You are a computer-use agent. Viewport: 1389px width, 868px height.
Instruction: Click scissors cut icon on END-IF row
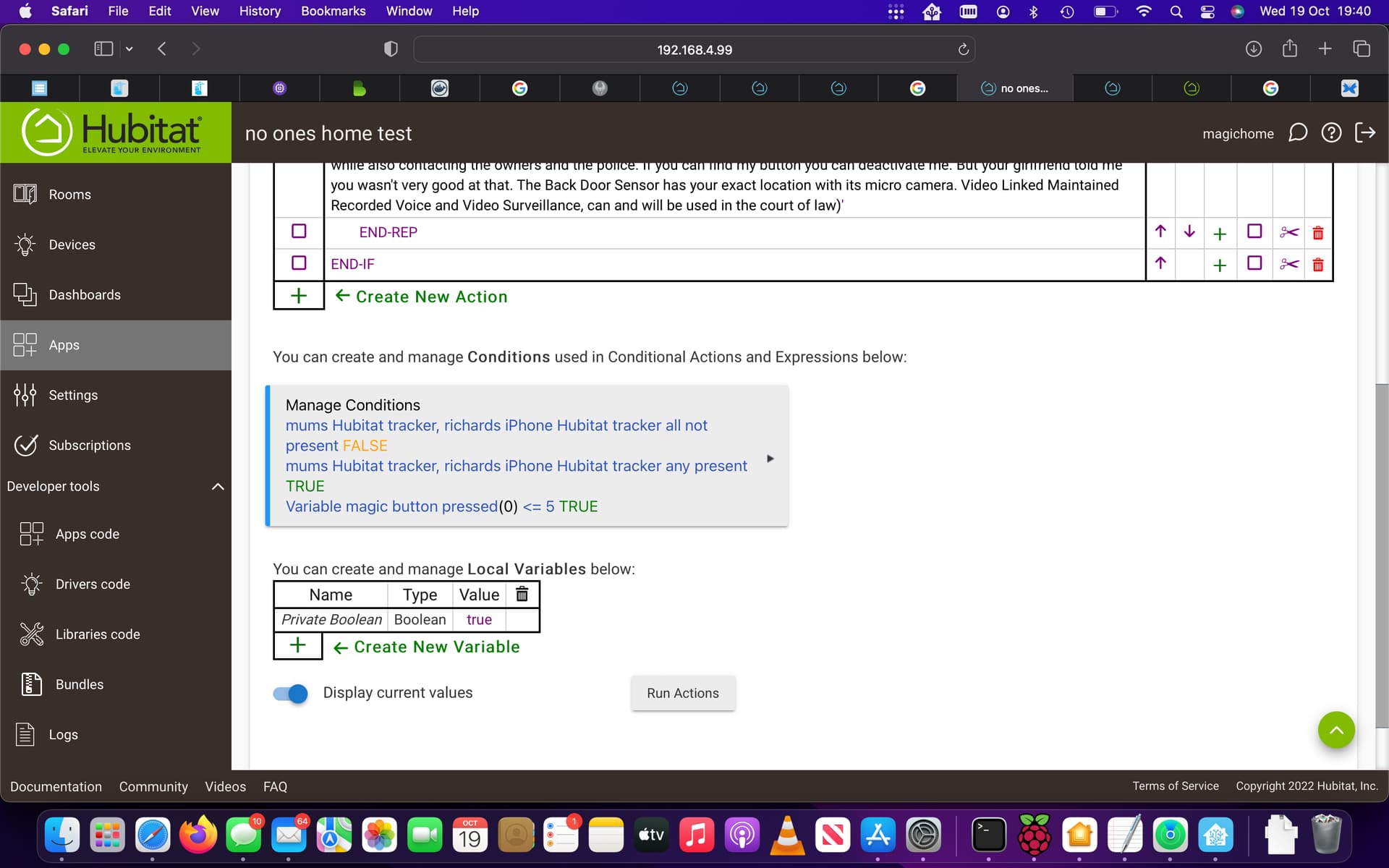[1288, 264]
